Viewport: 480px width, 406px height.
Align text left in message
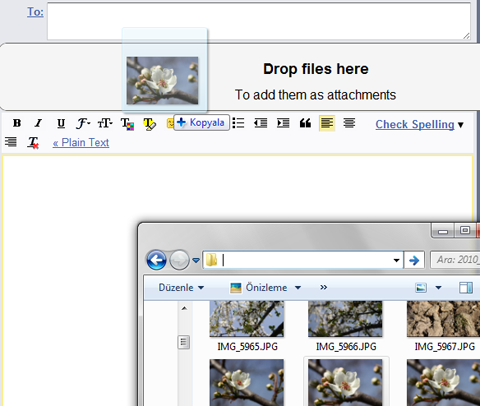327,123
